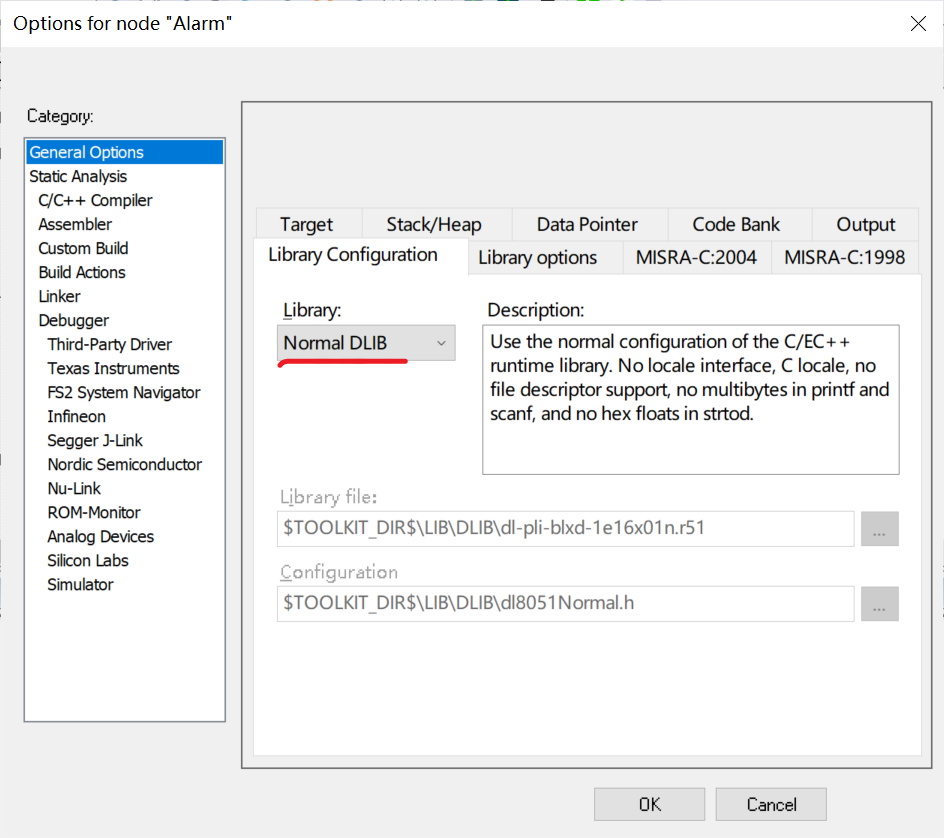Viewport: 944px width, 838px height.
Task: Open the Output tab
Action: tap(865, 223)
